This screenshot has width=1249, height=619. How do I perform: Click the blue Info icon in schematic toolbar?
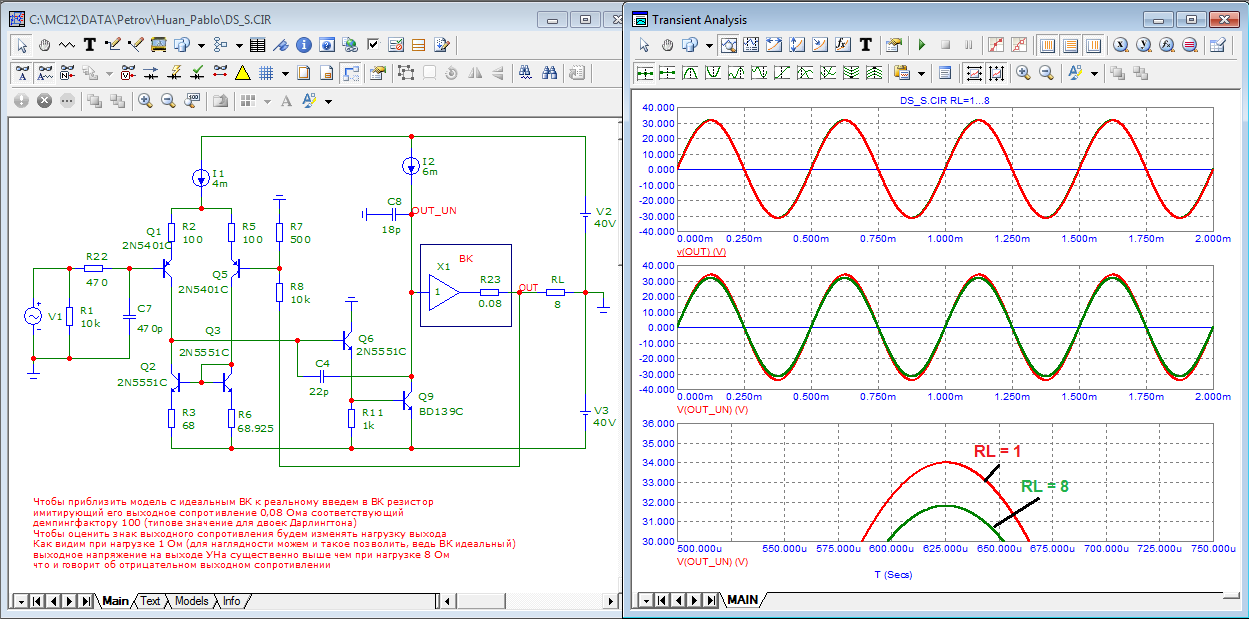303,45
